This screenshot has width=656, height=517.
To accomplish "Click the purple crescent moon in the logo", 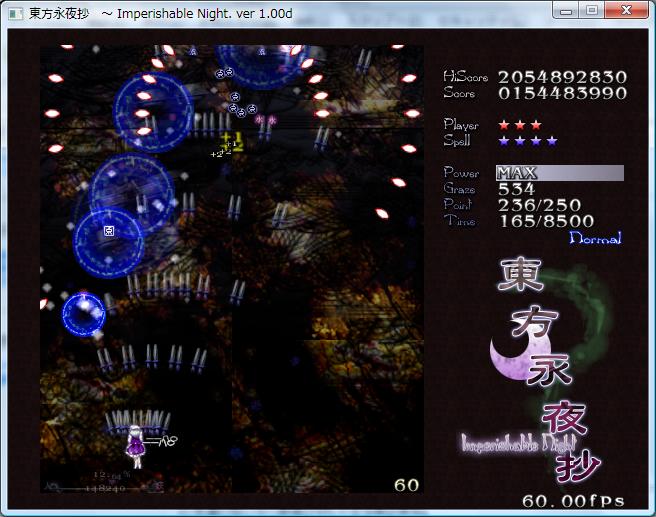I will point(521,353).
